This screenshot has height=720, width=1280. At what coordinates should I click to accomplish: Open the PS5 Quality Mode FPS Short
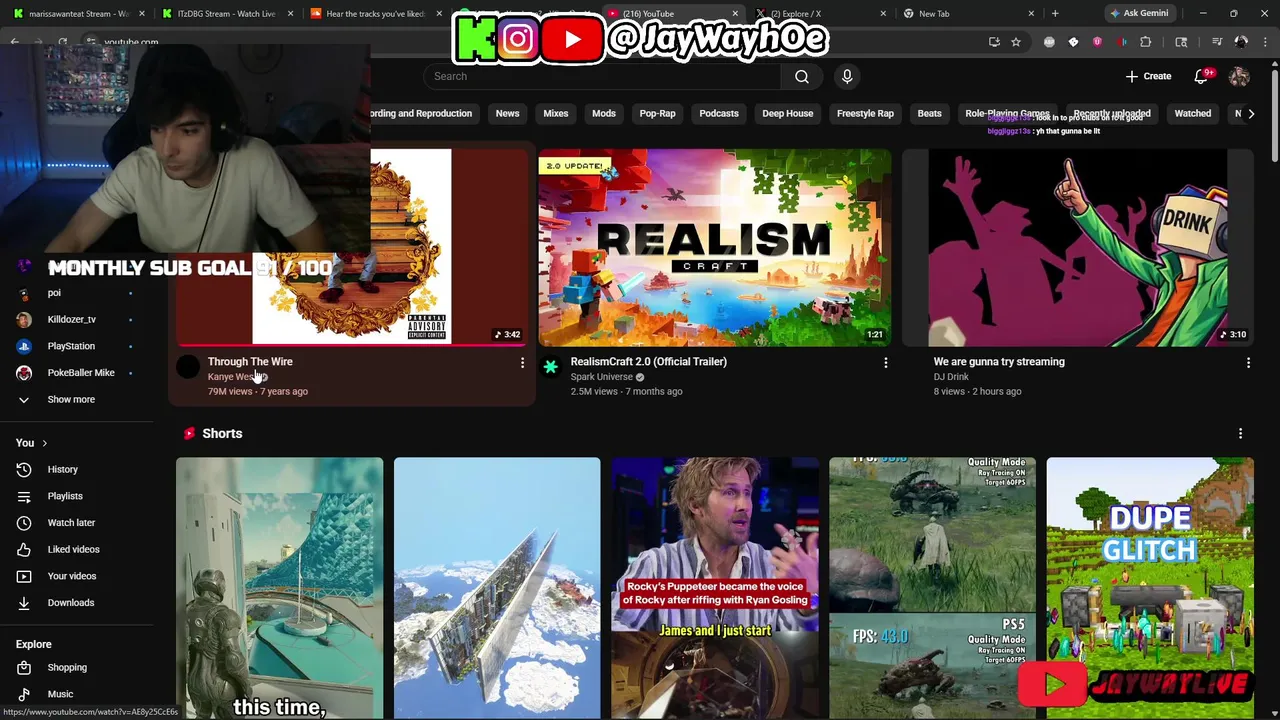pyautogui.click(x=932, y=589)
